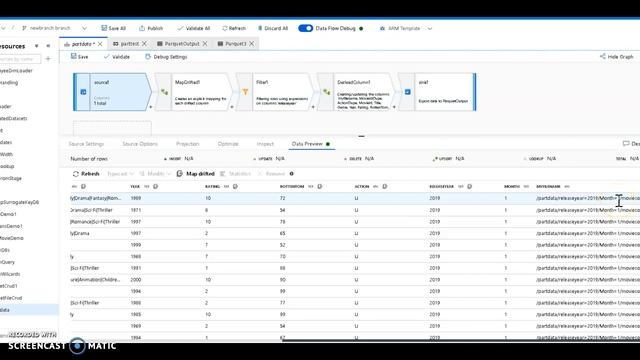Click the RELEASEYEAR column header
The image size is (640, 360).
tap(442, 187)
